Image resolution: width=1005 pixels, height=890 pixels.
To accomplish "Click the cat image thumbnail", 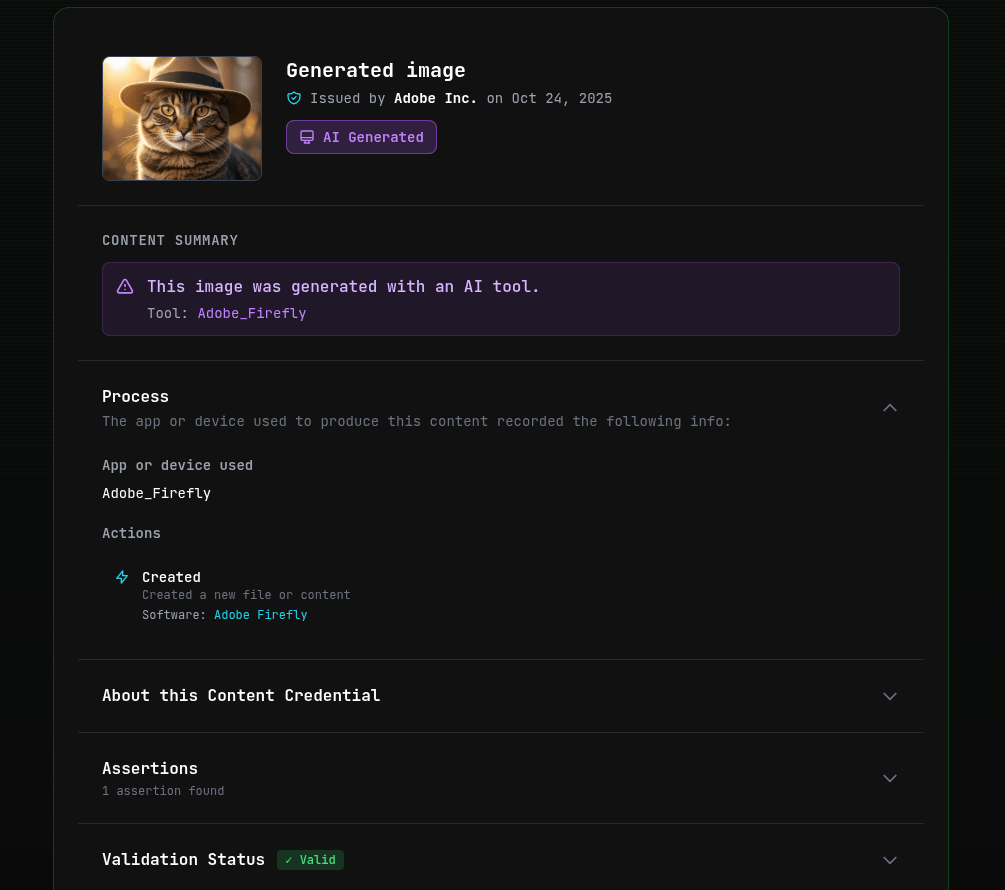I will tap(182, 118).
